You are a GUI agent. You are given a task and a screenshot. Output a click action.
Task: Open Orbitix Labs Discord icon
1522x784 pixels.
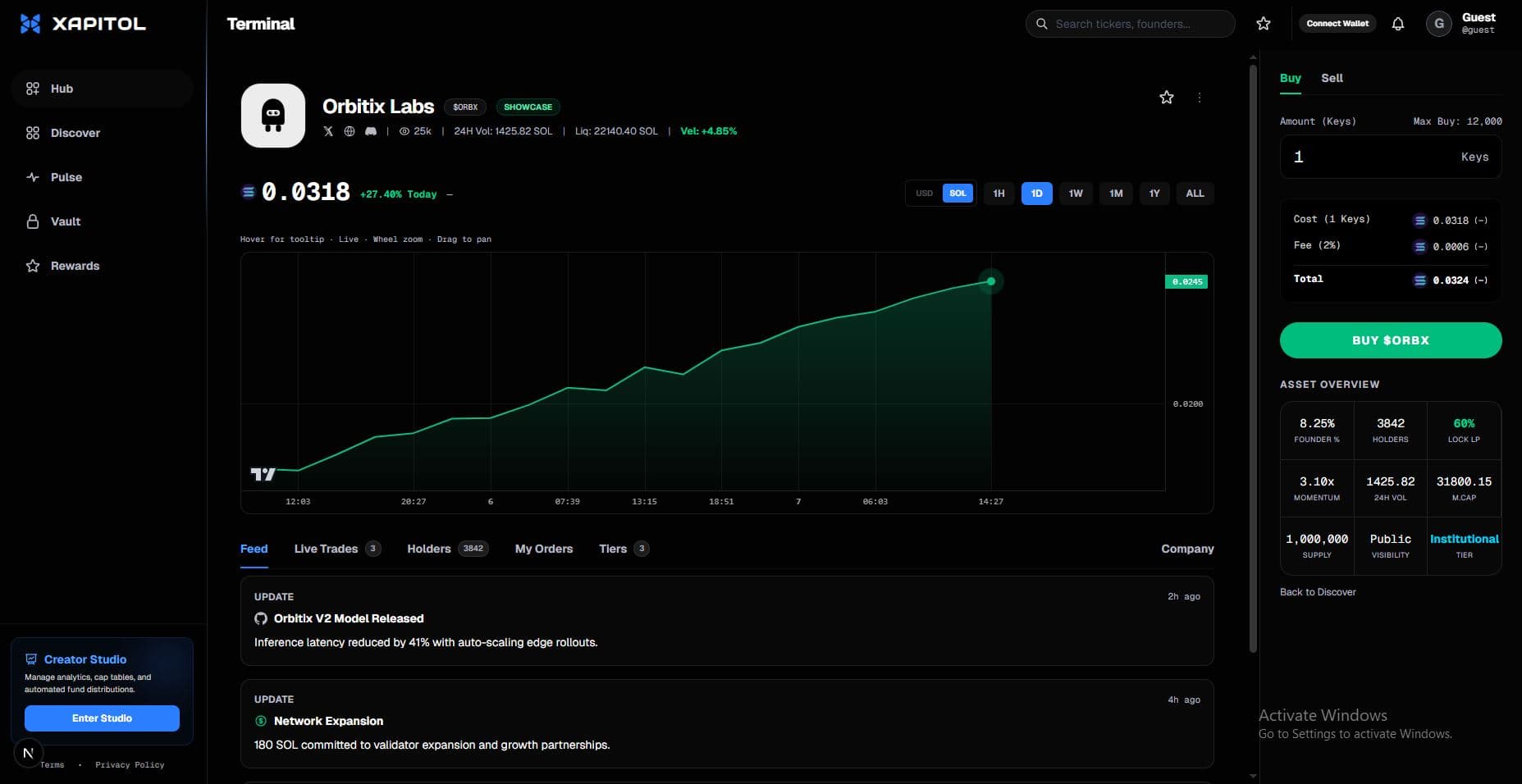[371, 131]
